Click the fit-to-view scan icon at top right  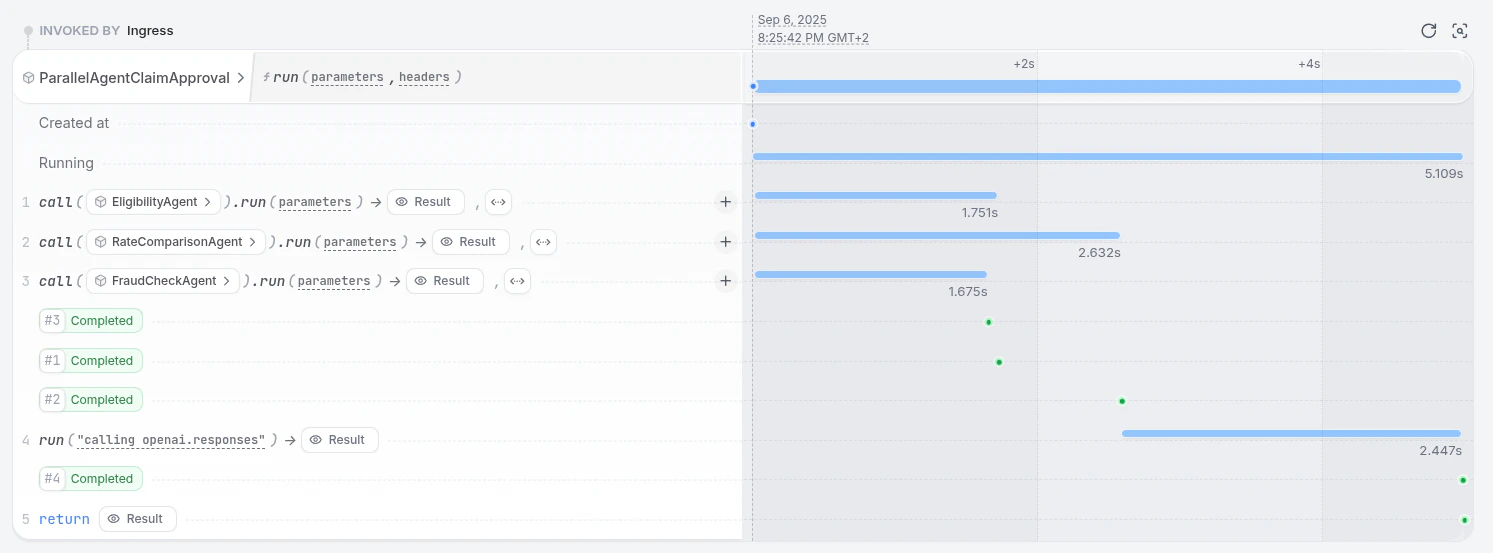(1460, 30)
